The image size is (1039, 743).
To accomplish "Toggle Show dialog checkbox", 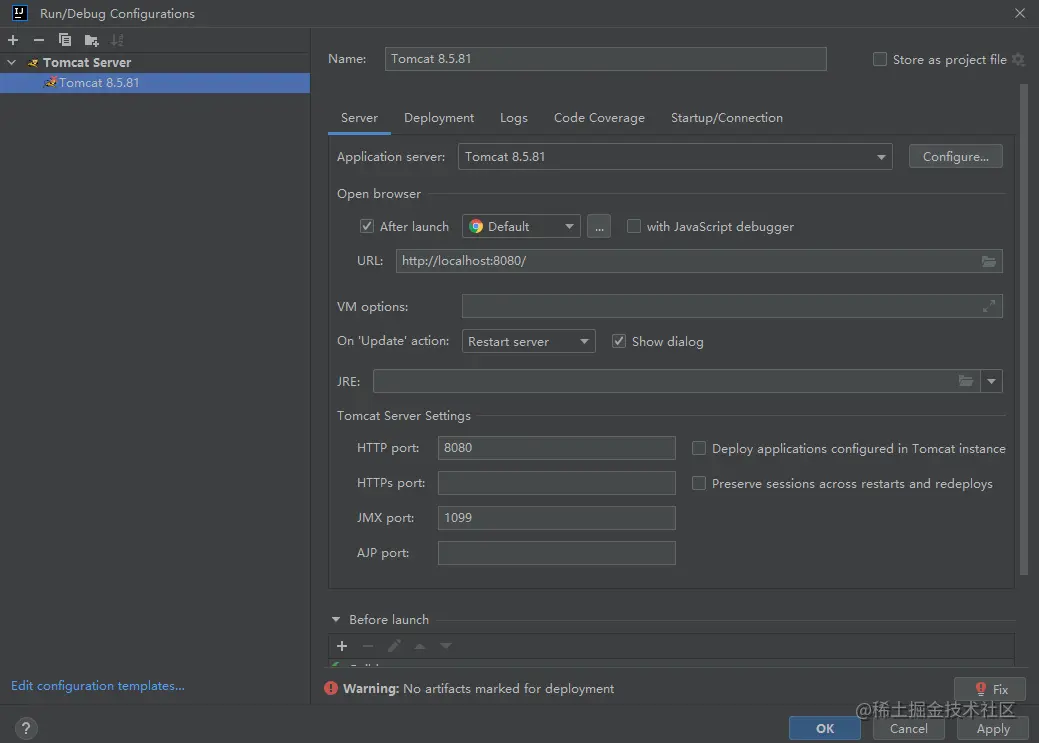I will click(x=619, y=341).
